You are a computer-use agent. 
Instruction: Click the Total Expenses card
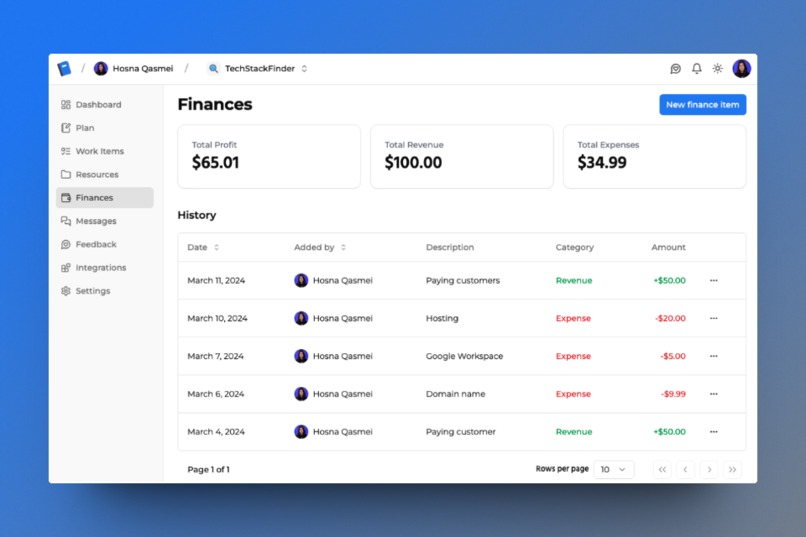tap(654, 157)
